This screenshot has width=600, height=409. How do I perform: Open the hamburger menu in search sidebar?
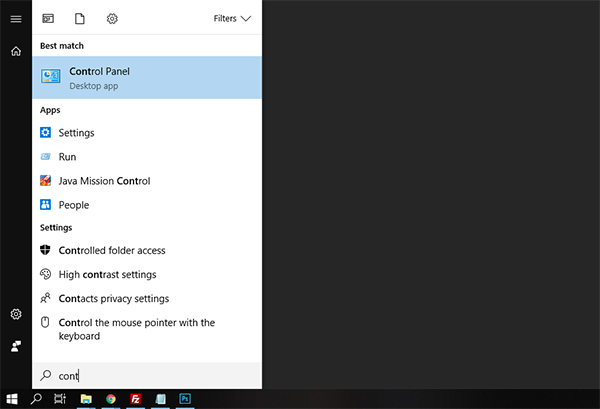(16, 19)
